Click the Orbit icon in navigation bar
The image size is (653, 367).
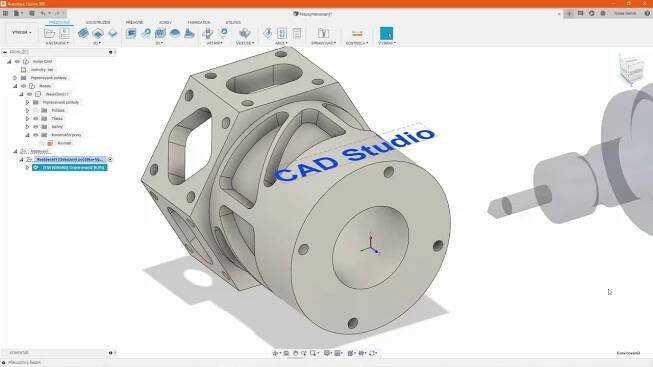coord(276,353)
